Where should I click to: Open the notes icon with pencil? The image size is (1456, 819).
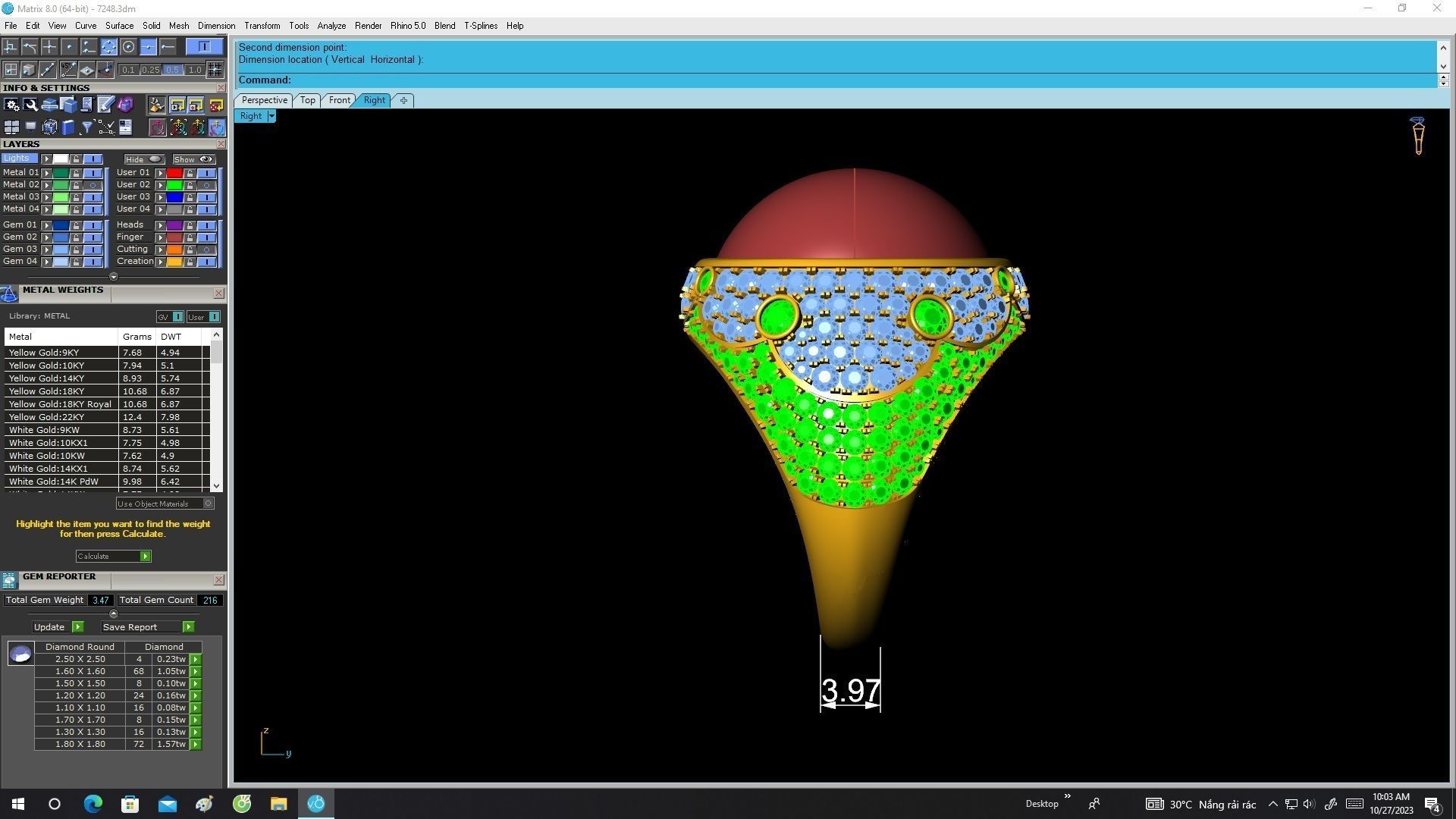(105, 105)
